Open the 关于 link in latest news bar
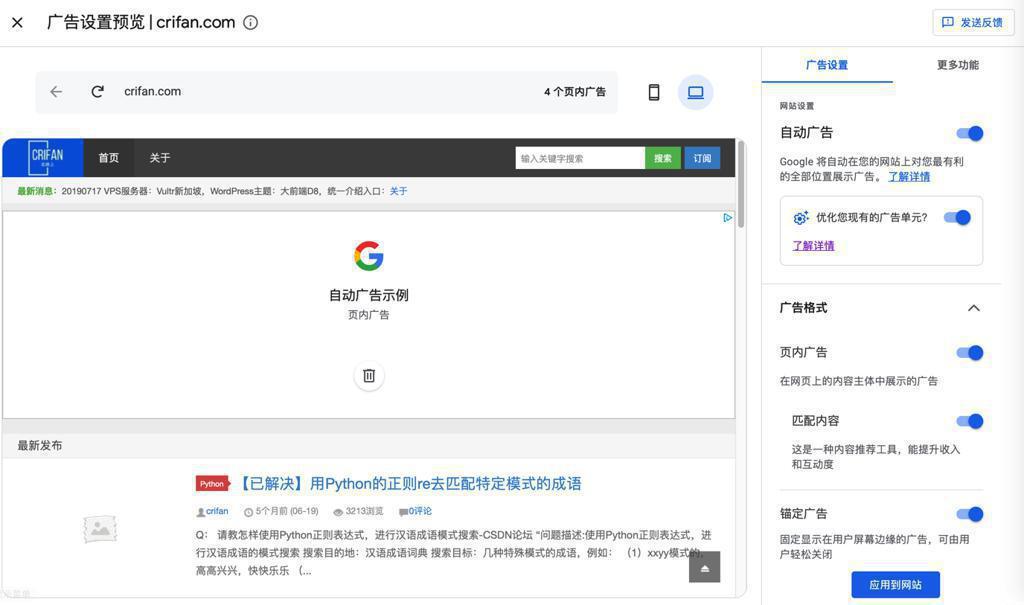Viewport: 1024px width, 605px height. (x=398, y=191)
